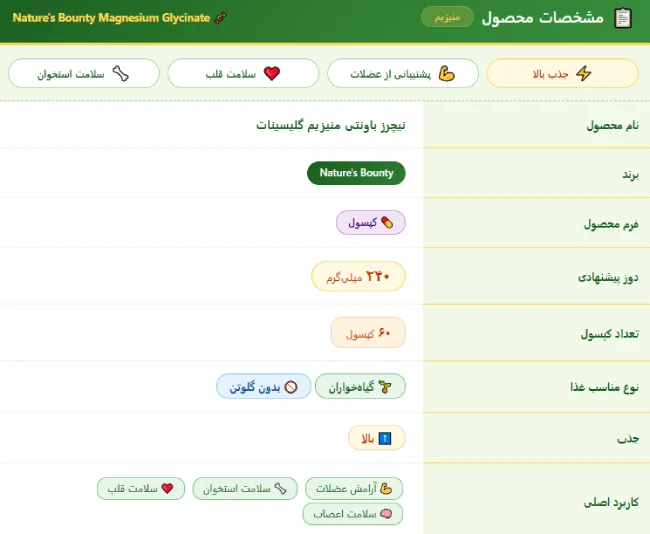This screenshot has width=650, height=534.
Task: Click the heart icon in bottom سلامت قلب tag
Action: [x=167, y=488]
